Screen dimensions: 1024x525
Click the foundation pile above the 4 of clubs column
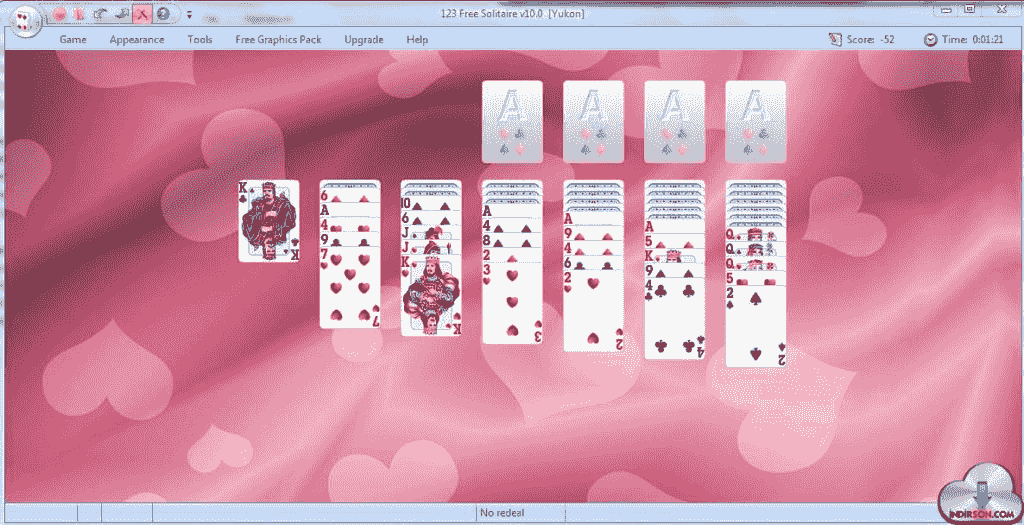[x=675, y=121]
